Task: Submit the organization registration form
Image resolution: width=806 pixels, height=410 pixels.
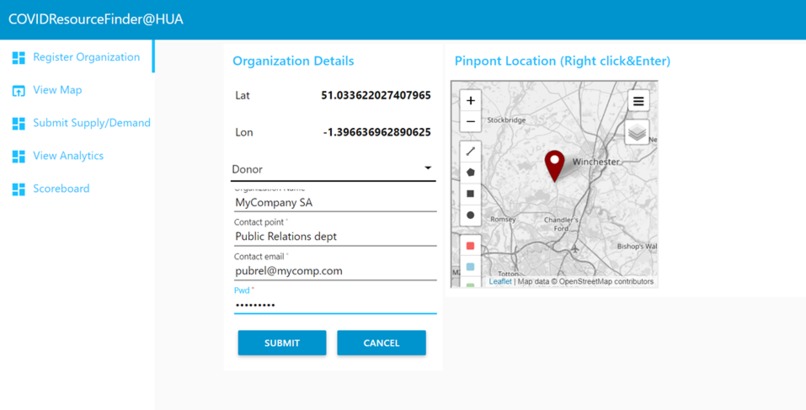Action: [282, 343]
